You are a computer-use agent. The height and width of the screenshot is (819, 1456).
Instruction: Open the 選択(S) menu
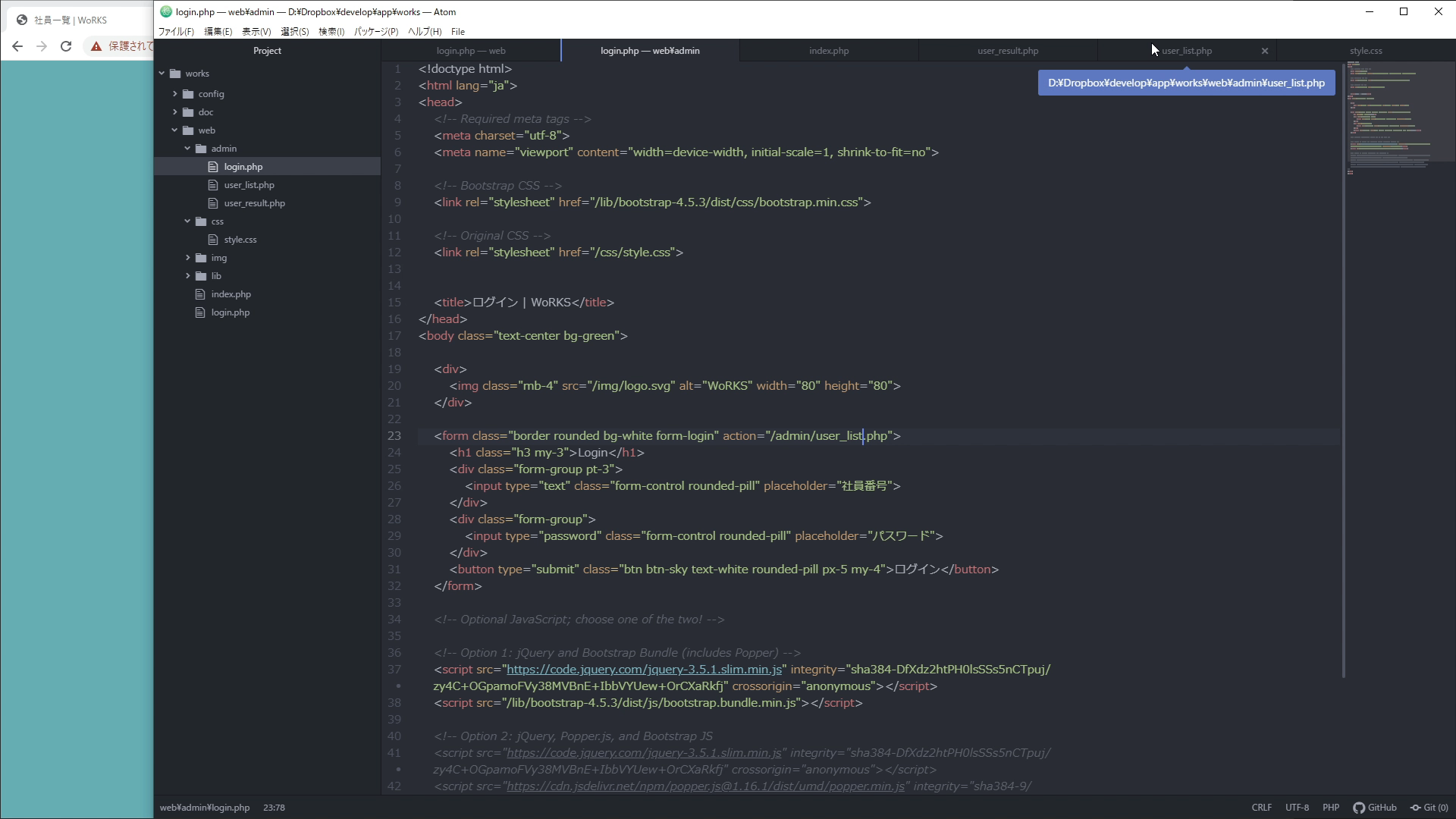[295, 32]
